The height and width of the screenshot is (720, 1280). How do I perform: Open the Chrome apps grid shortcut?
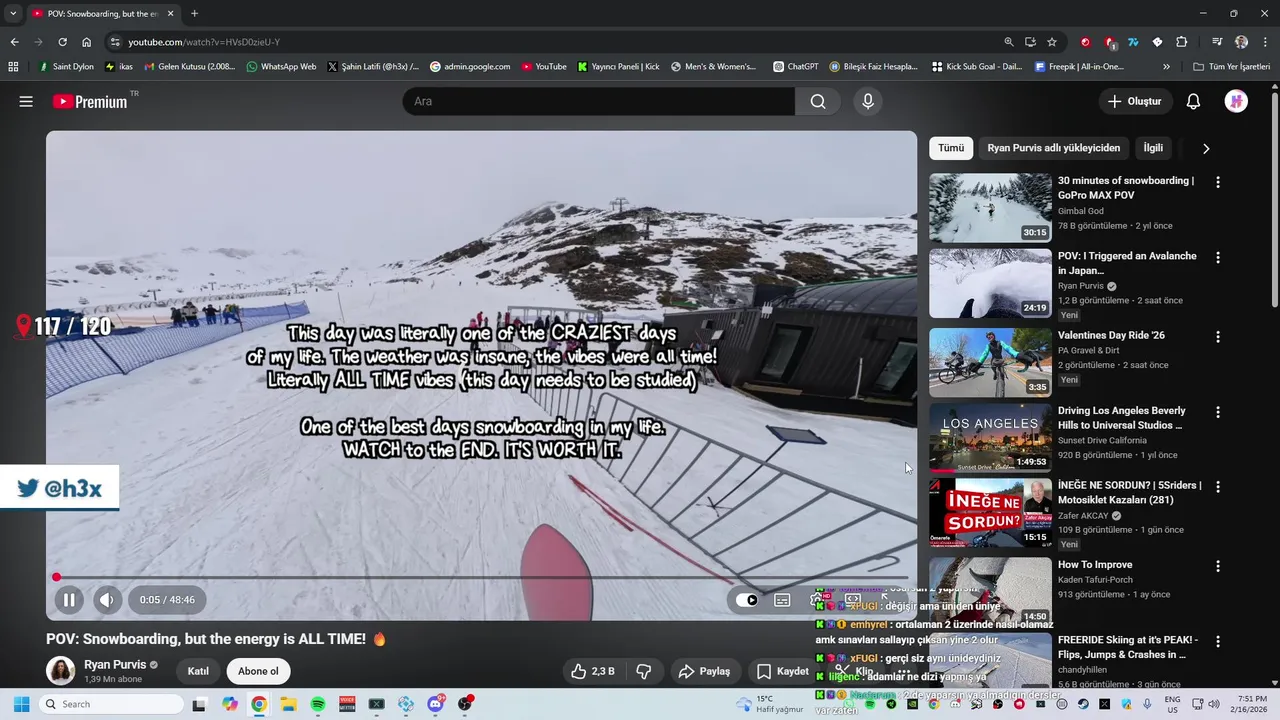point(13,67)
